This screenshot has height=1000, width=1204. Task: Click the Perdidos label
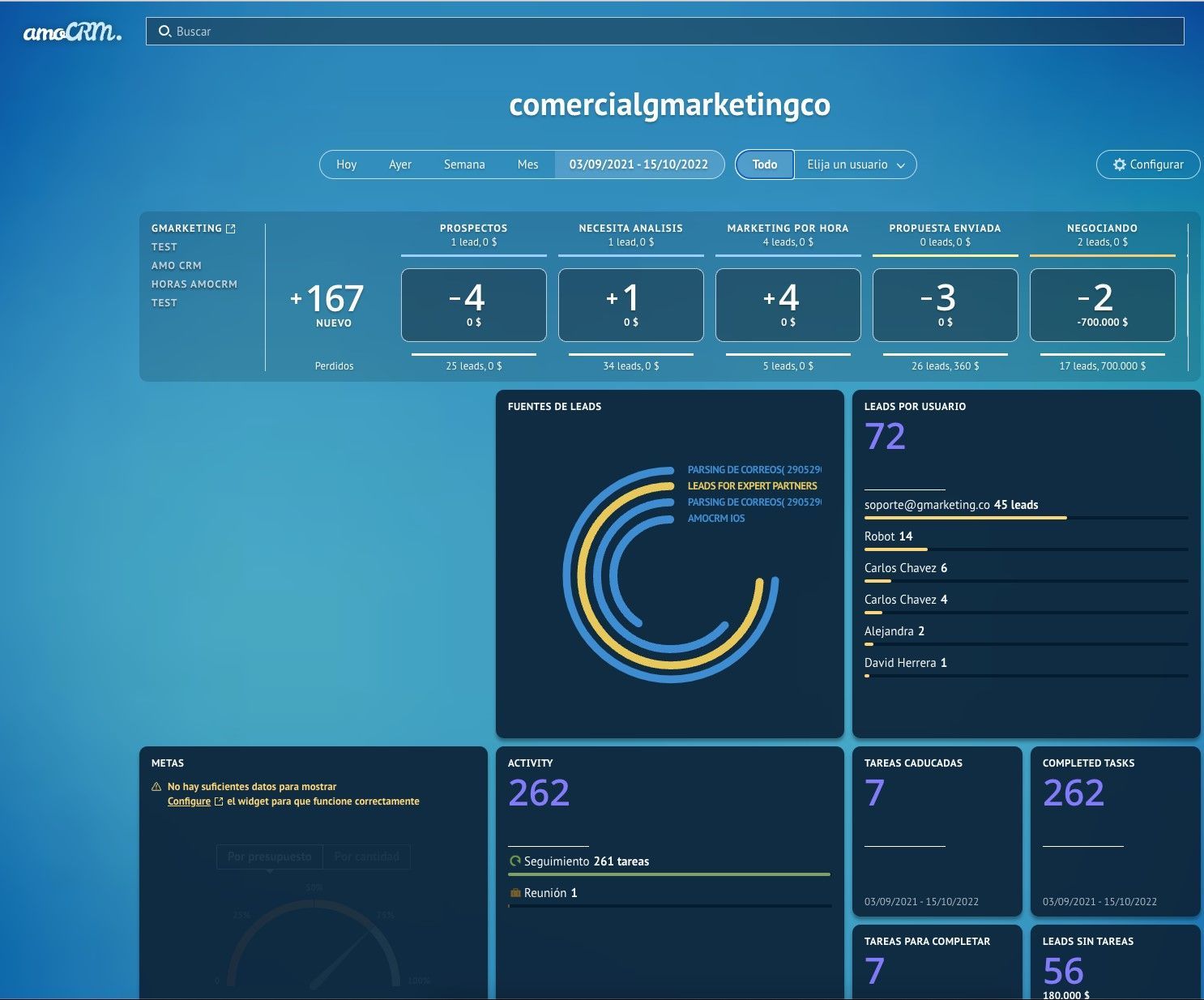pyautogui.click(x=335, y=366)
